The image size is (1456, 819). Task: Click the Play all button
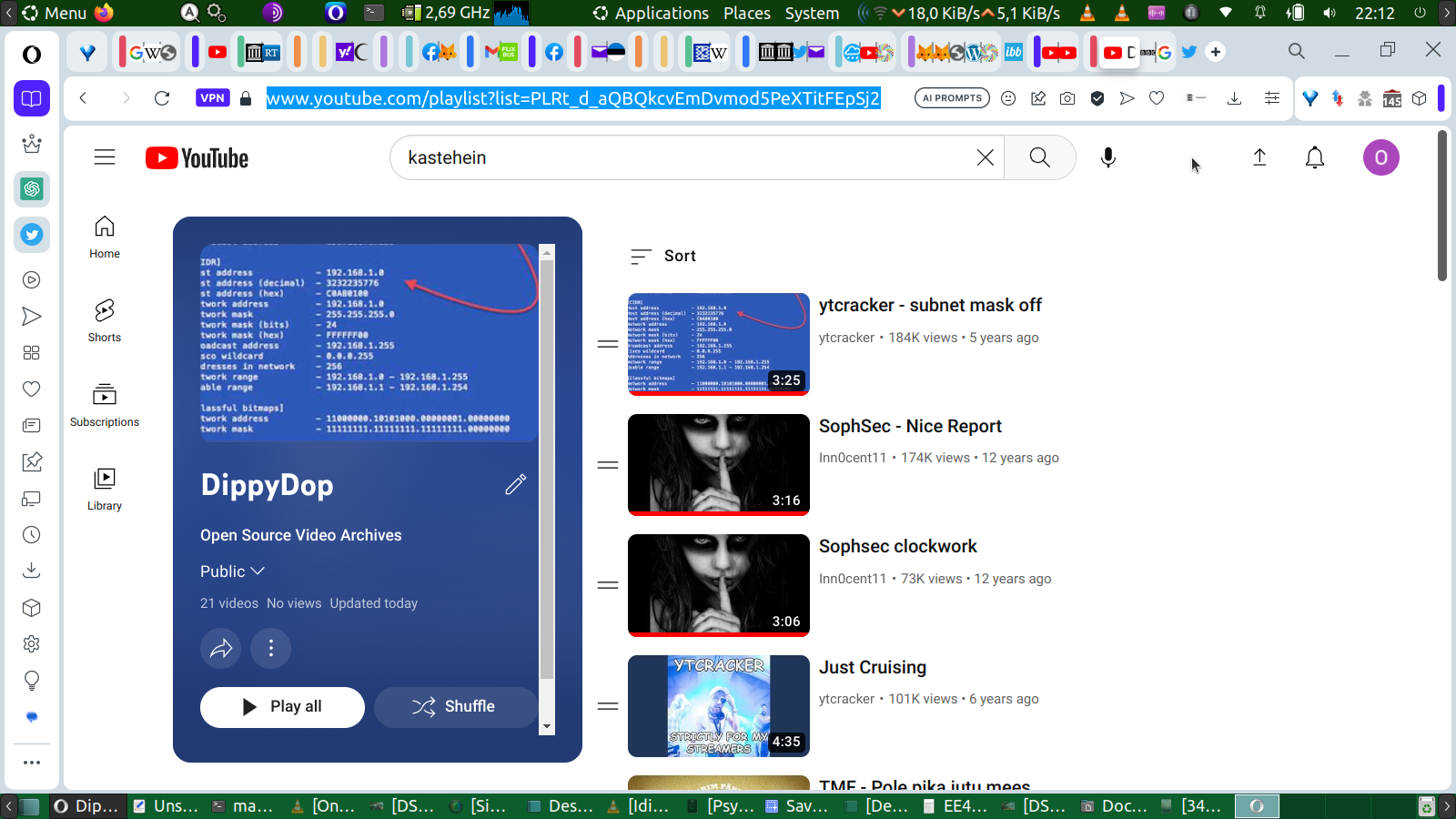(282, 707)
